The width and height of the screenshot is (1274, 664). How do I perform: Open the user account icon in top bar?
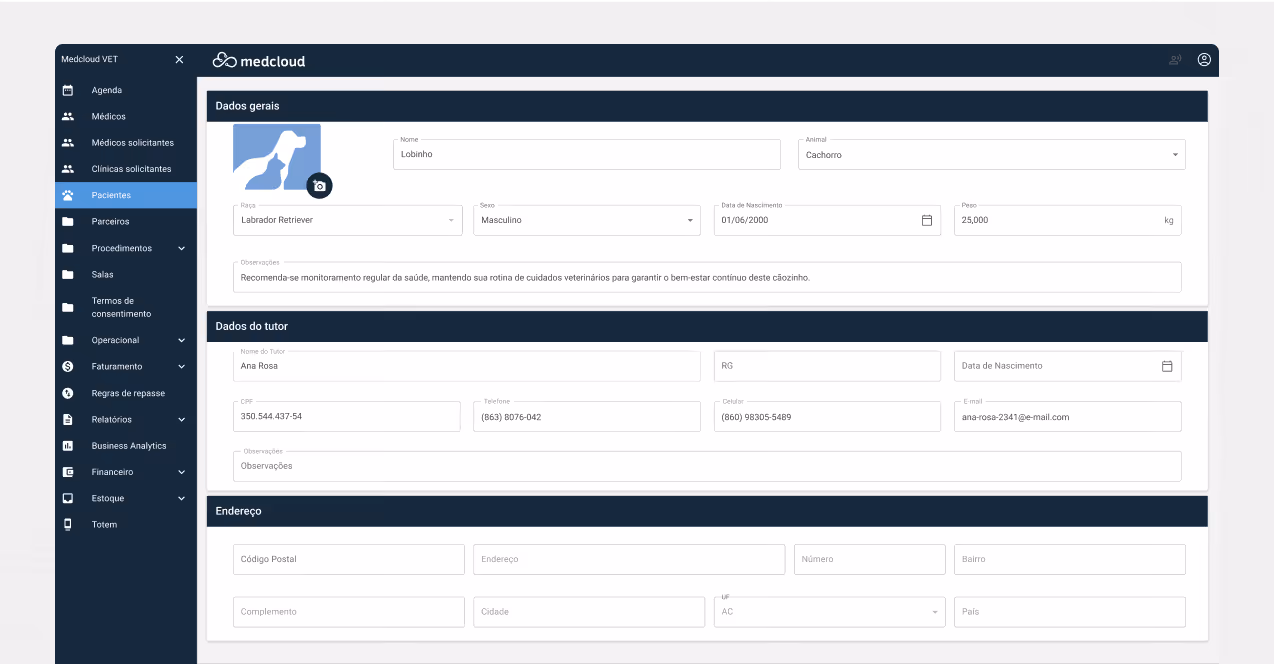pyautogui.click(x=1204, y=60)
